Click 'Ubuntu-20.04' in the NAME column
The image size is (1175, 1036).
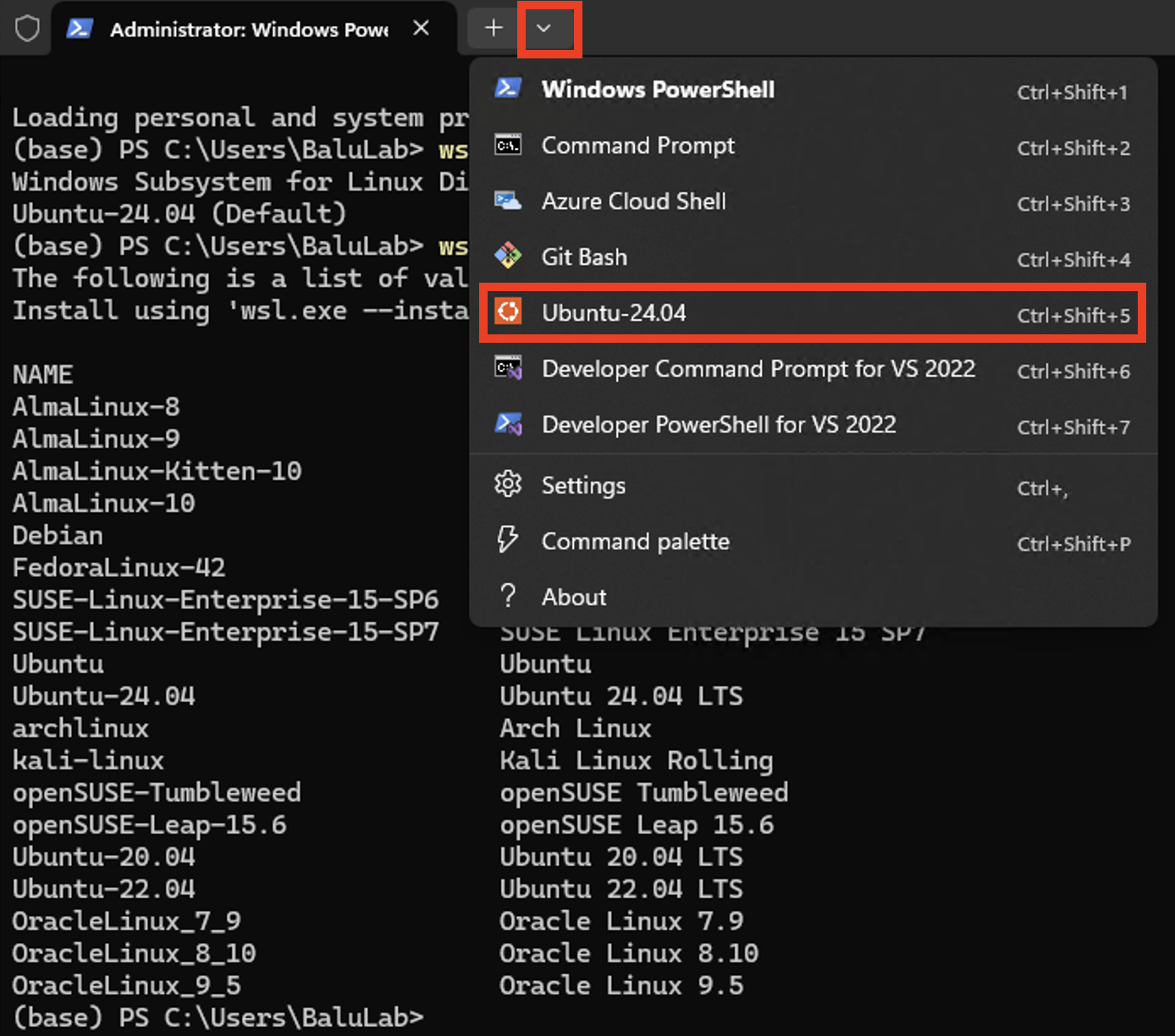(103, 857)
